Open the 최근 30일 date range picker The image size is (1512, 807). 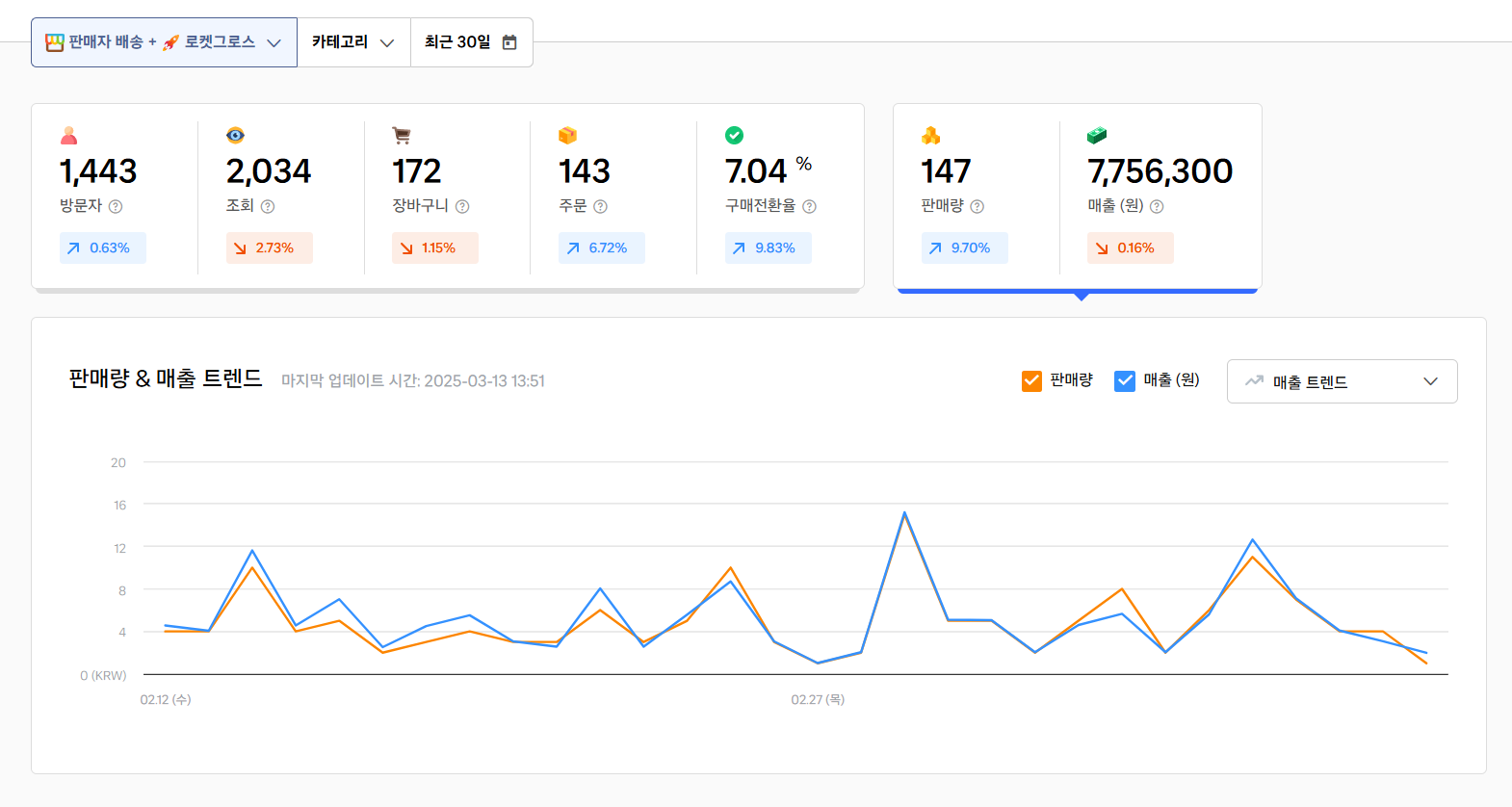point(471,42)
